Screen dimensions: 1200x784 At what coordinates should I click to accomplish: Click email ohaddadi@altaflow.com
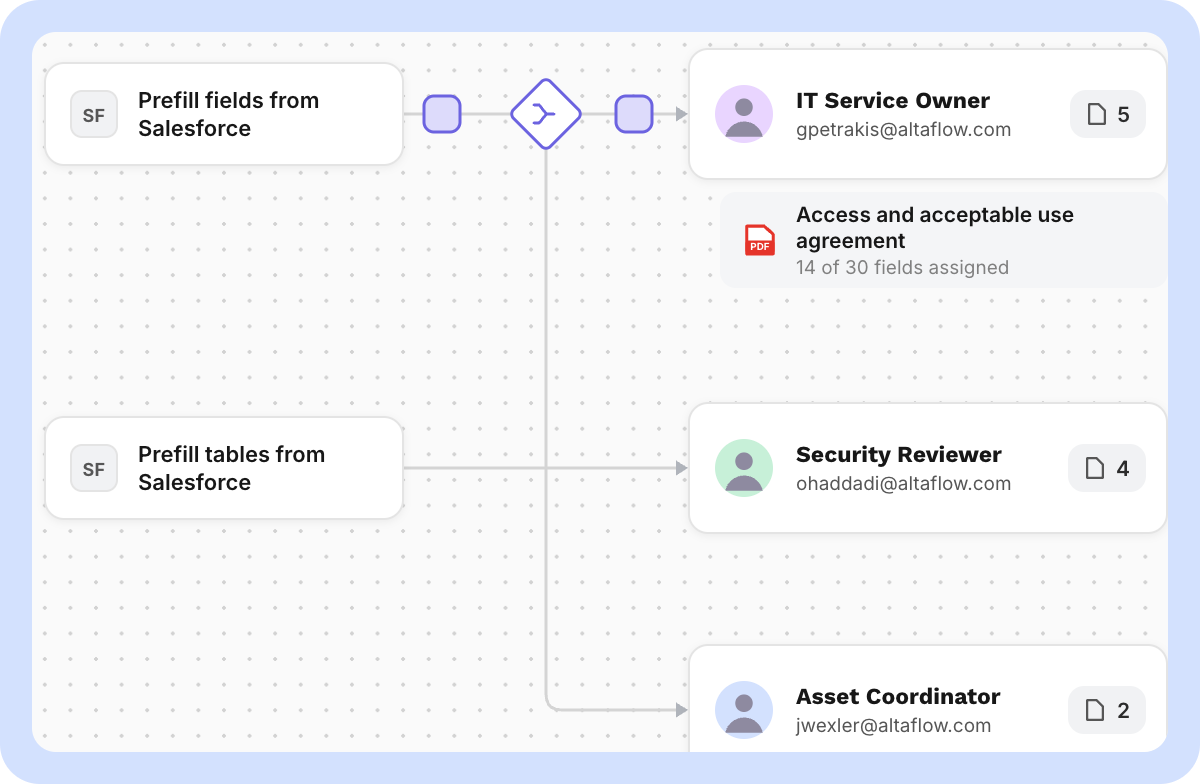[x=903, y=484]
